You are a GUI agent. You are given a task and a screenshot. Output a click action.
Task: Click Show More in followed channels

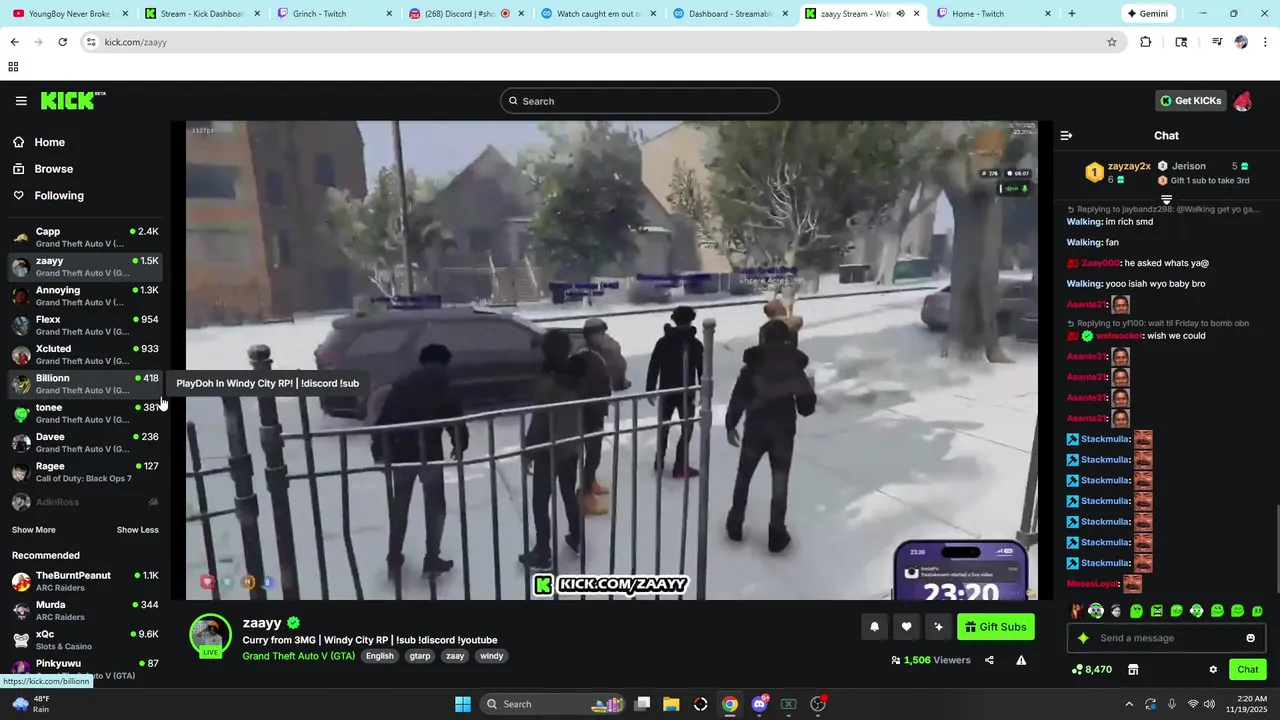tap(34, 530)
